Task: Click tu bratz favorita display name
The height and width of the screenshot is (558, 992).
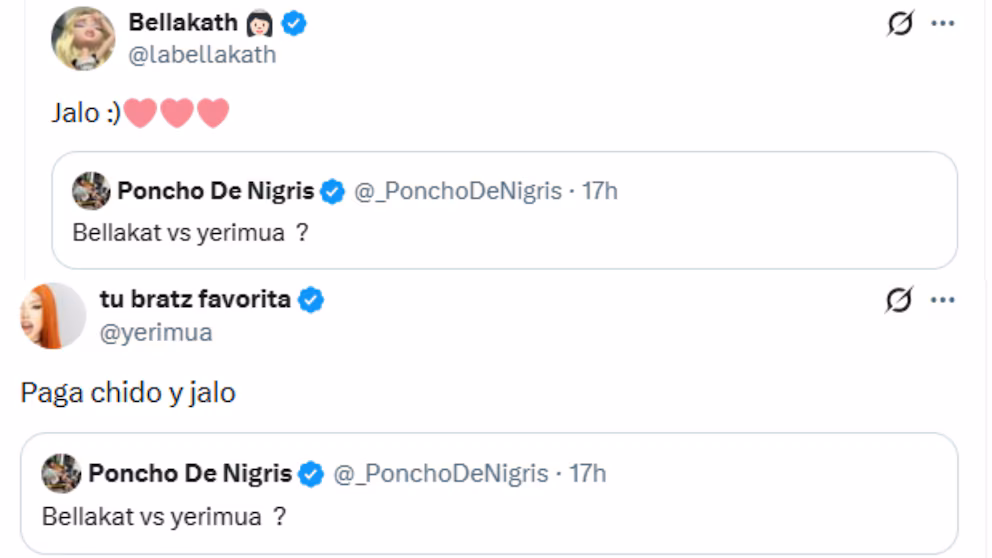Action: pos(195,299)
